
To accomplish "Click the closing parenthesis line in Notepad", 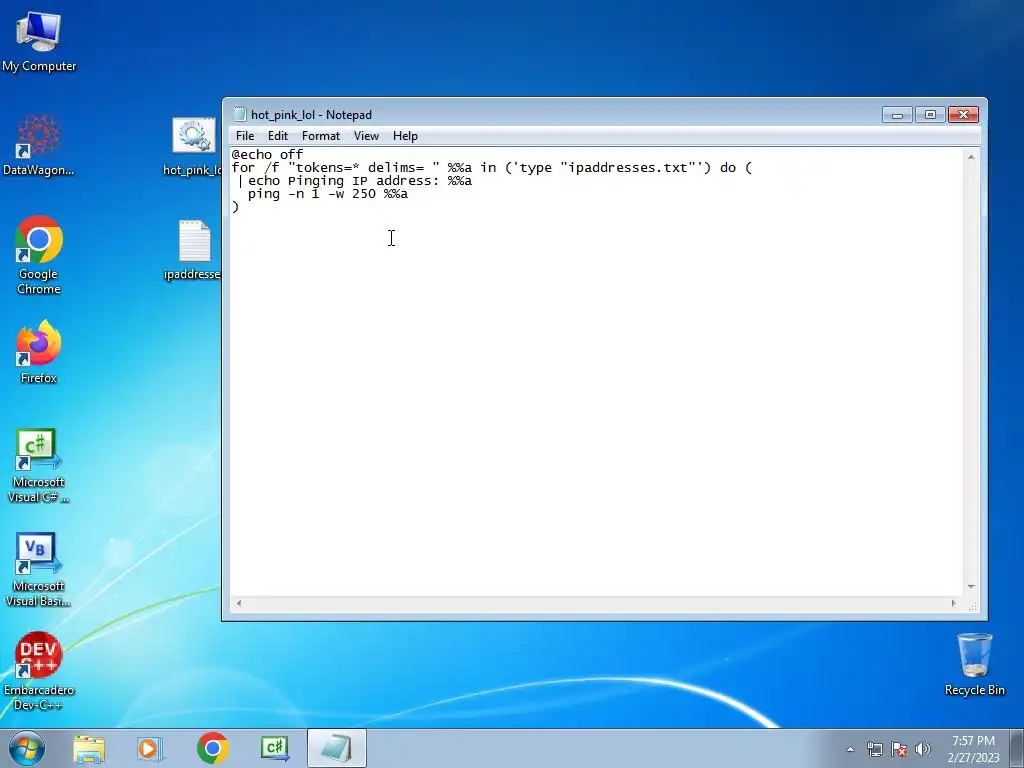I will coord(235,207).
